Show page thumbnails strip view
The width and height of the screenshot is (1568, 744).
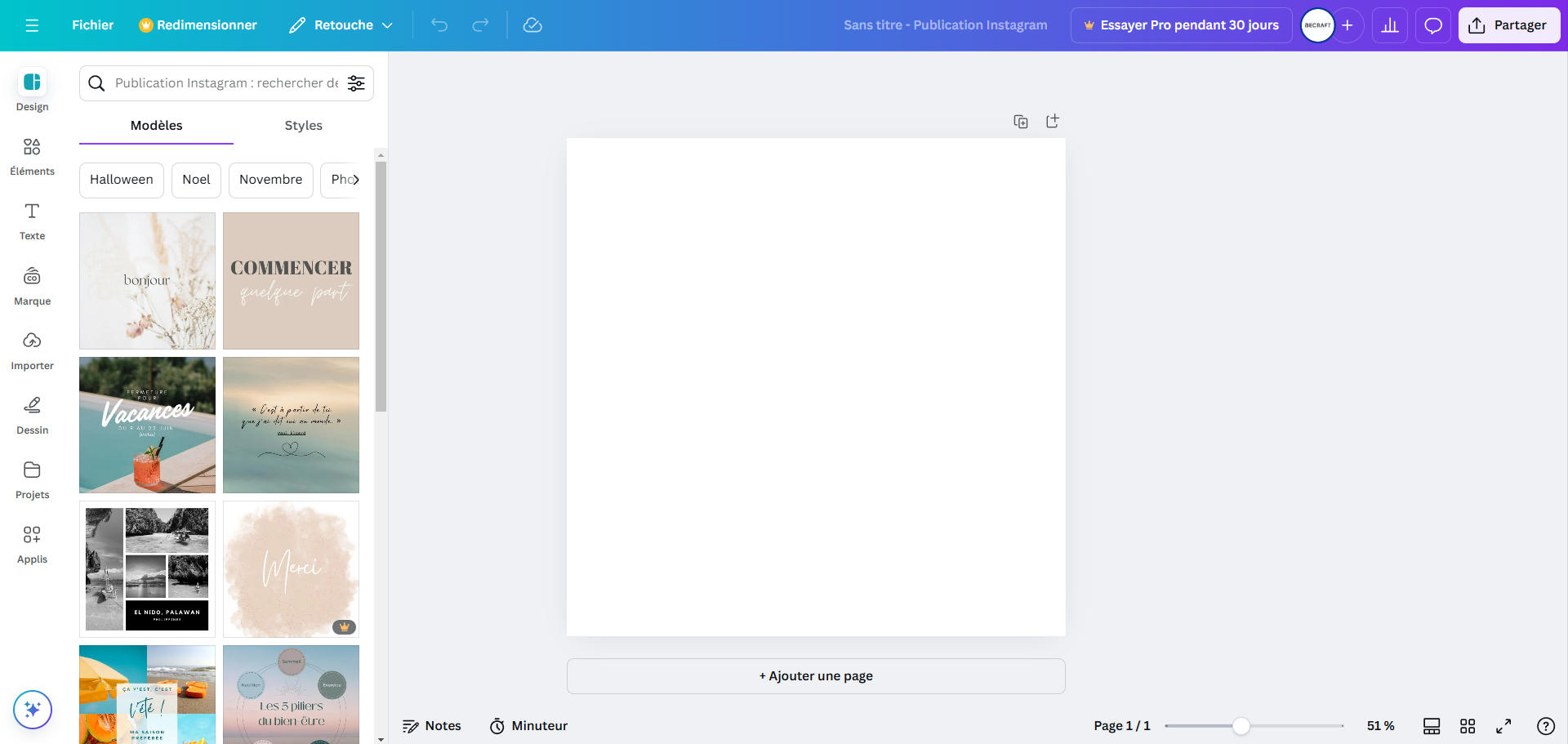1432,726
